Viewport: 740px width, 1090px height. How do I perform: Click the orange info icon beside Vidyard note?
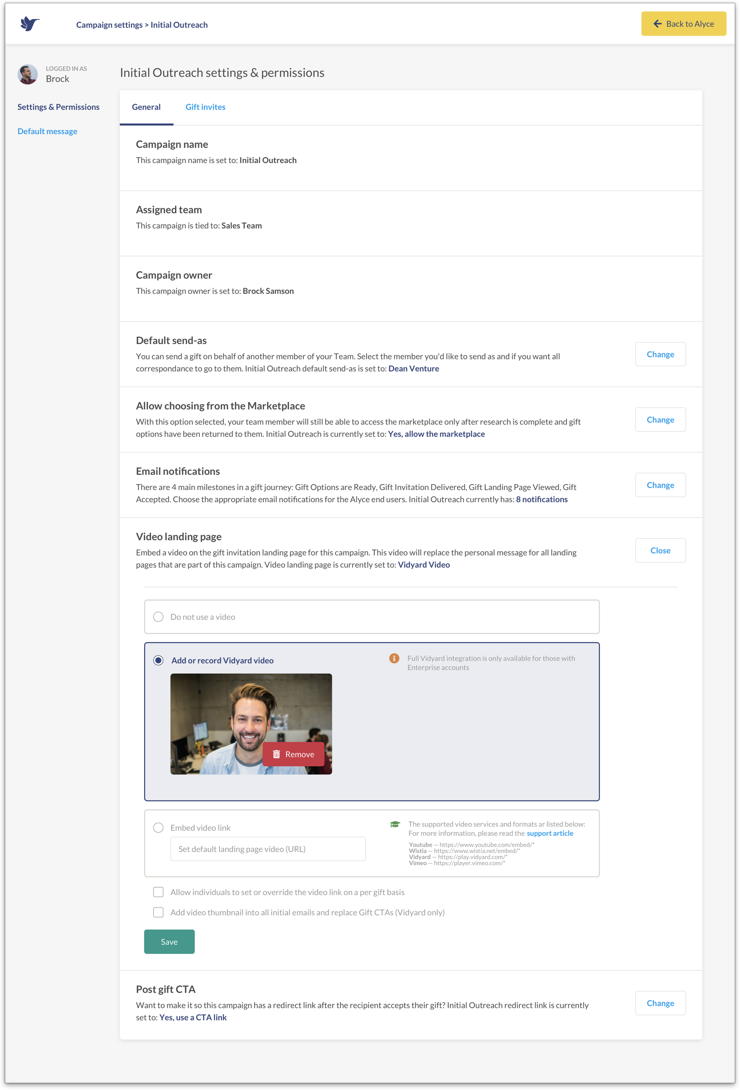click(x=394, y=658)
